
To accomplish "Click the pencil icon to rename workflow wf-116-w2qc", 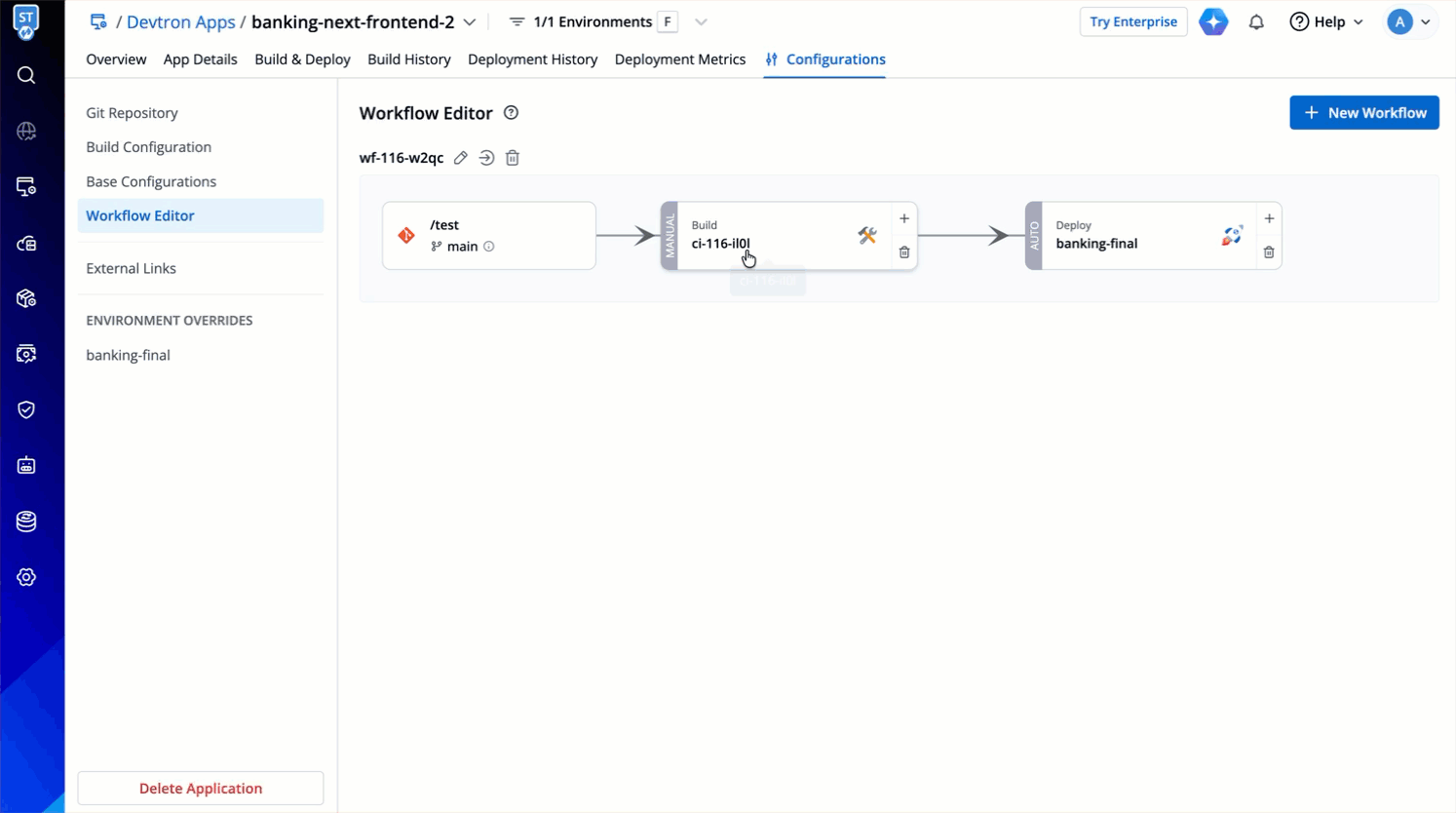I will click(x=461, y=158).
